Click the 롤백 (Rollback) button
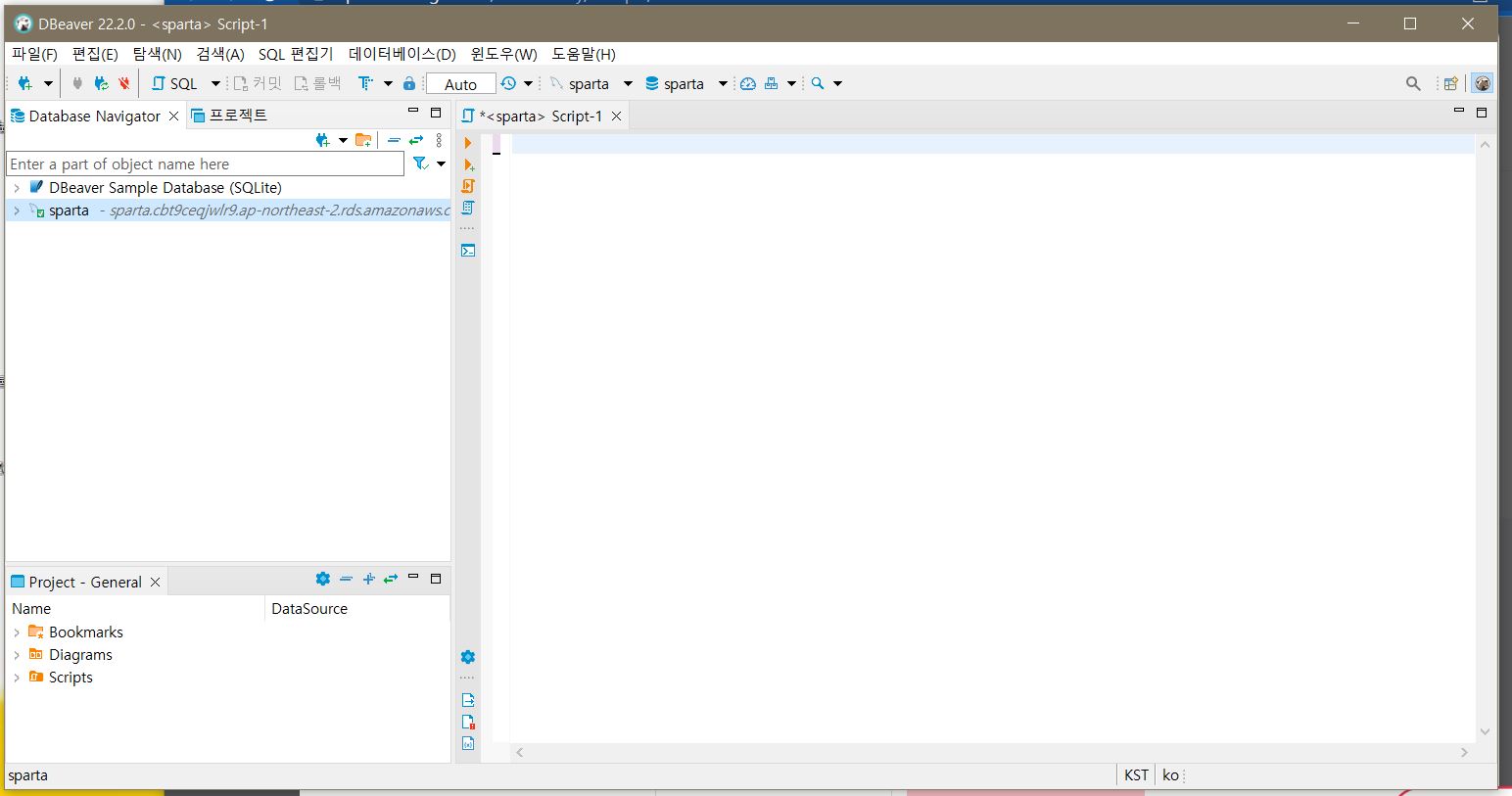The image size is (1512, 796). [x=318, y=83]
